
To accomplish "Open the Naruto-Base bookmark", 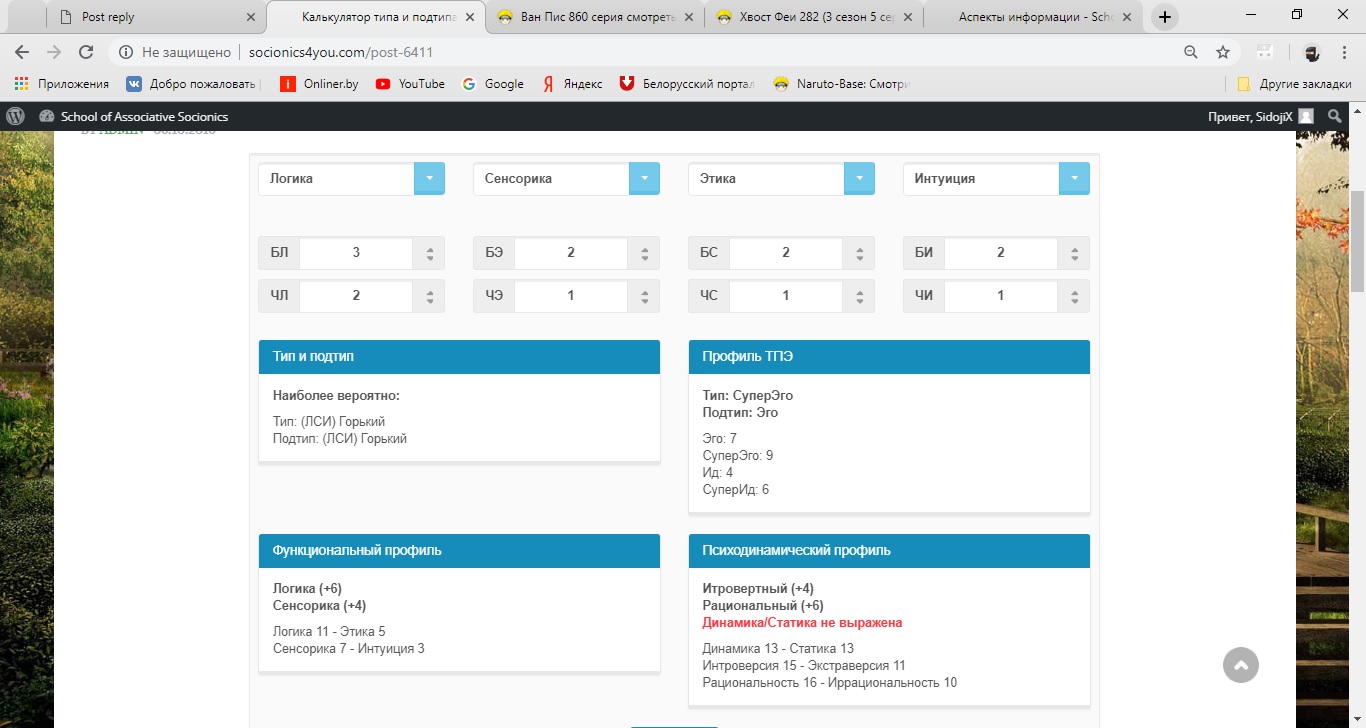I will pos(841,84).
